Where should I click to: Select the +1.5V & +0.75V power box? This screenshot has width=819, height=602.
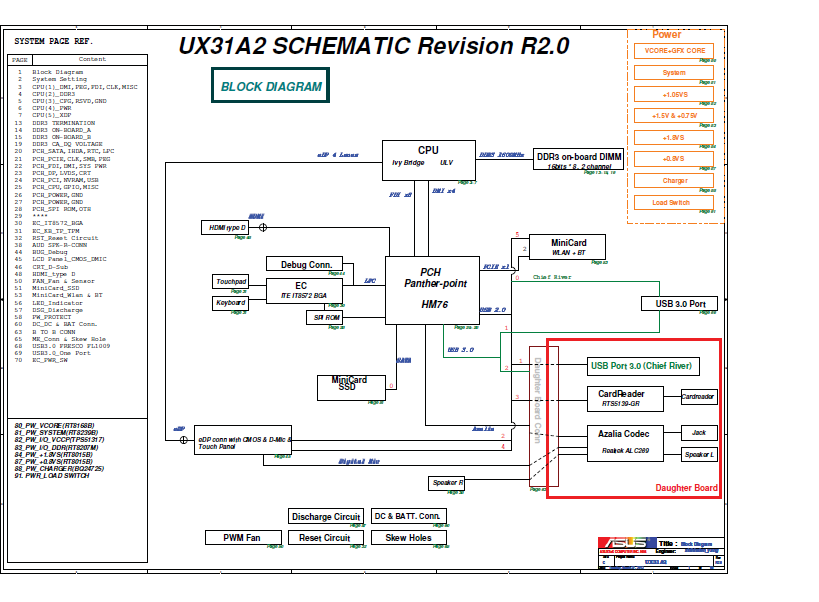(x=674, y=115)
